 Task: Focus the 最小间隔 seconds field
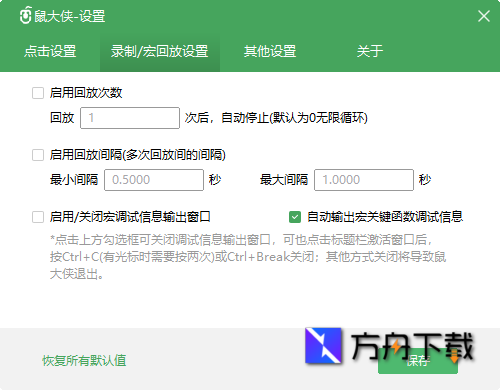(x=154, y=180)
